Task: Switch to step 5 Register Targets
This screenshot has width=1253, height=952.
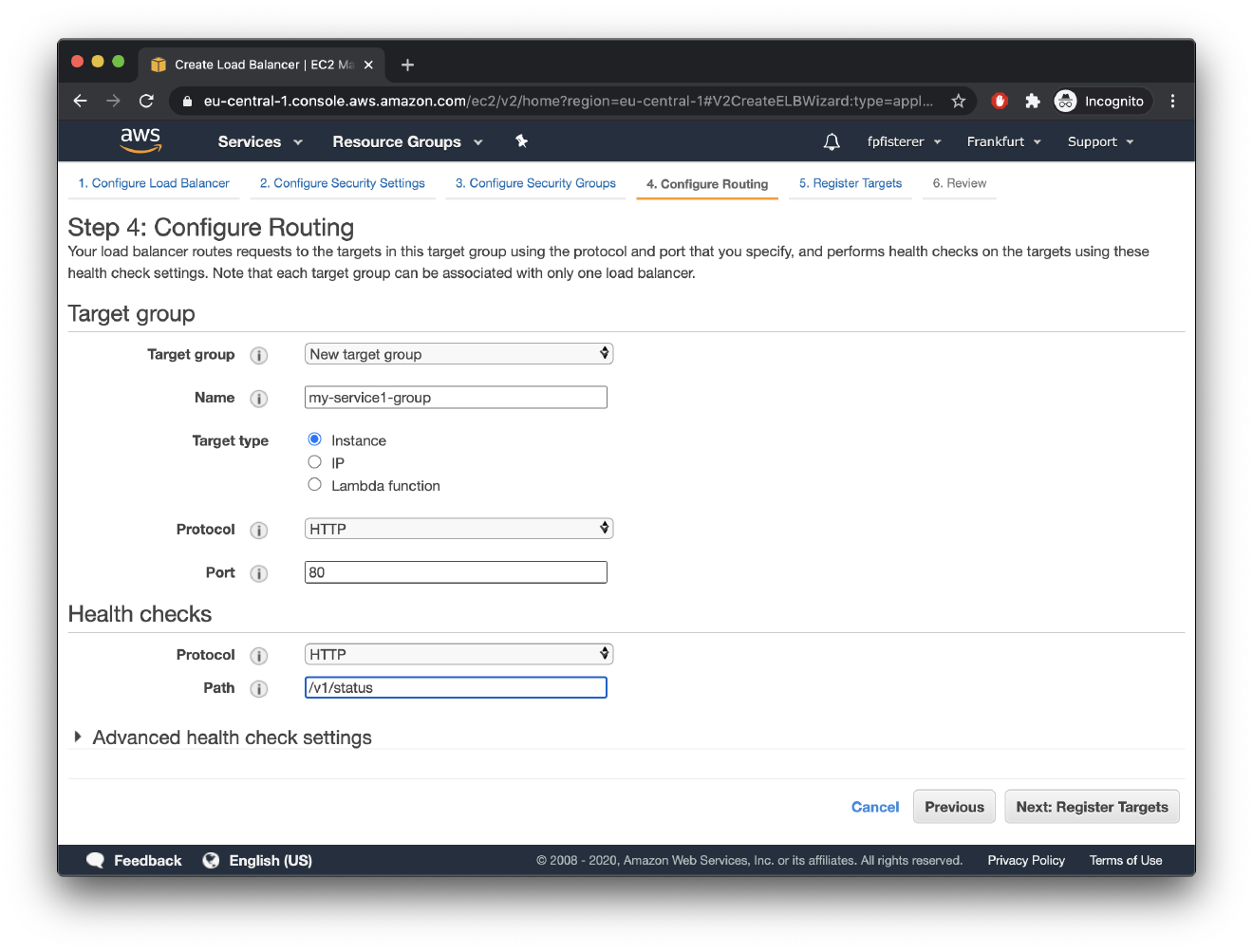Action: 850,182
